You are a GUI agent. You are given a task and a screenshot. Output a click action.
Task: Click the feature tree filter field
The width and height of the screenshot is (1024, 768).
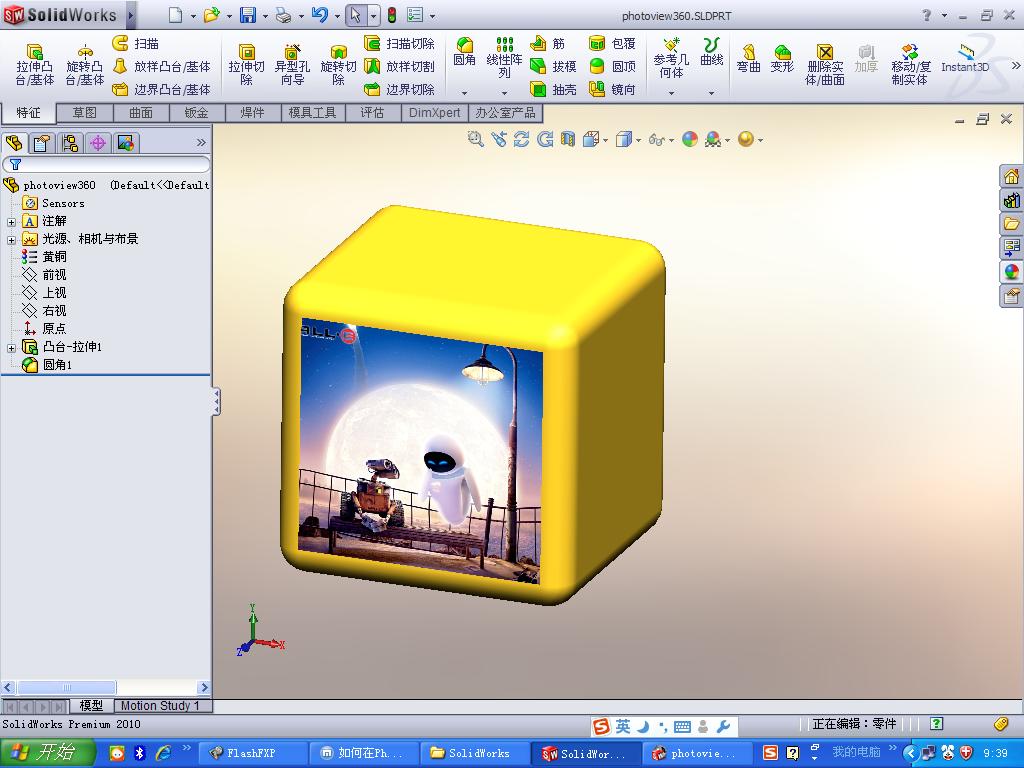click(x=106, y=164)
